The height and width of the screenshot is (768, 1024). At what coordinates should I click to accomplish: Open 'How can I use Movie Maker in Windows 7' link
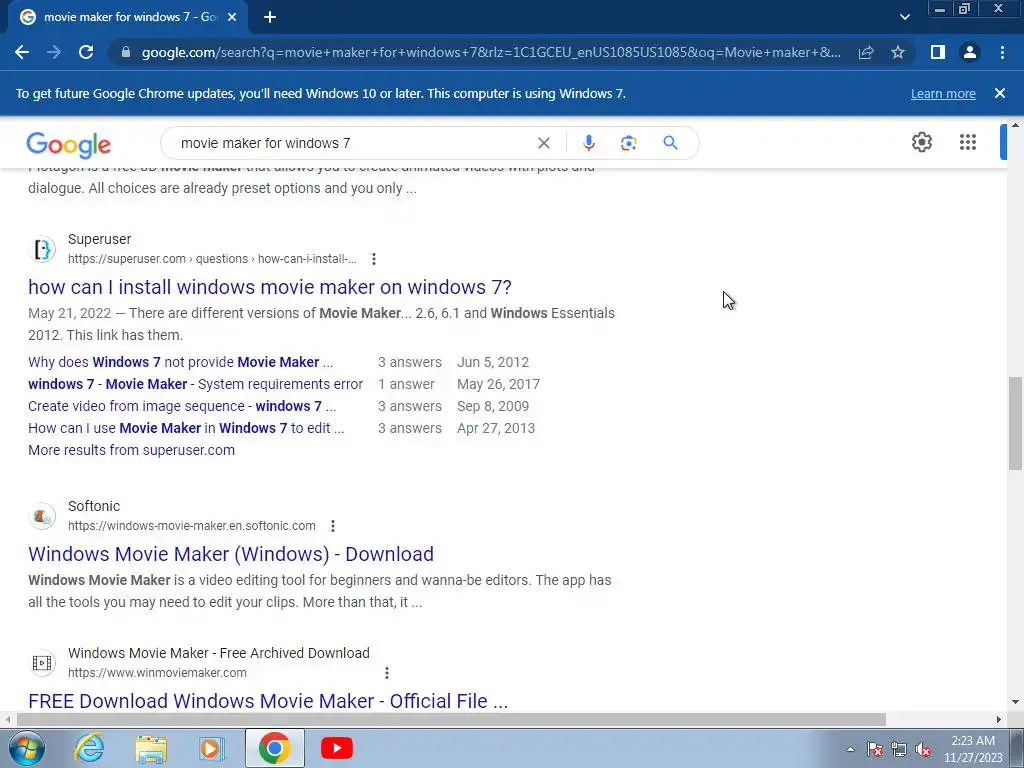click(x=186, y=428)
